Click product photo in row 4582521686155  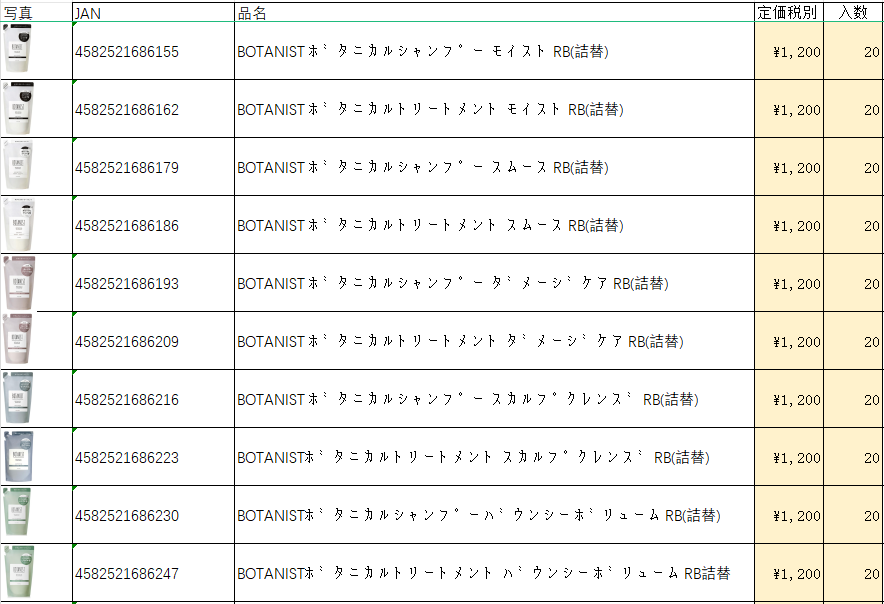point(17,48)
